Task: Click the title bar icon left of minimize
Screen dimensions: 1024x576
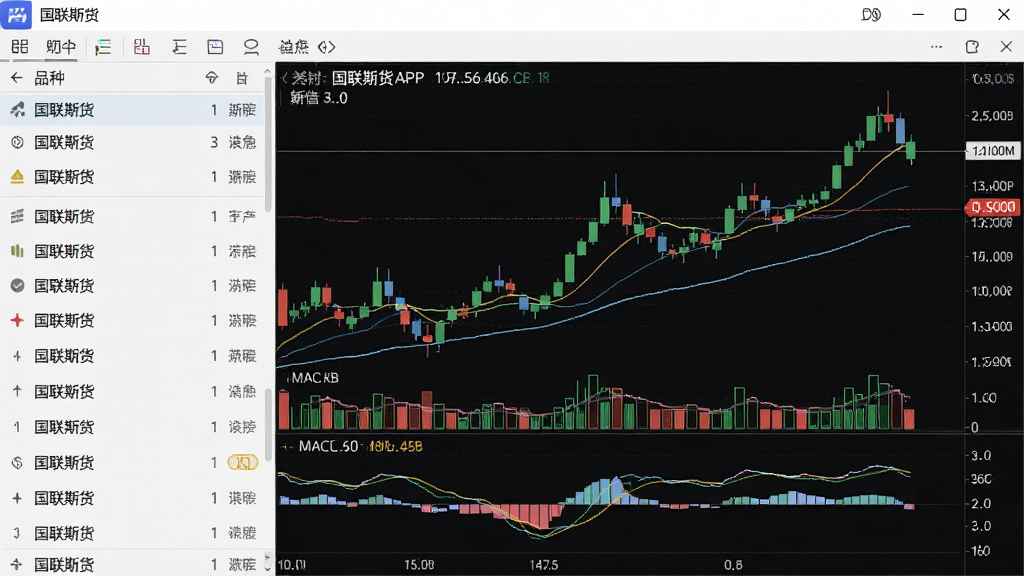Action: [871, 14]
